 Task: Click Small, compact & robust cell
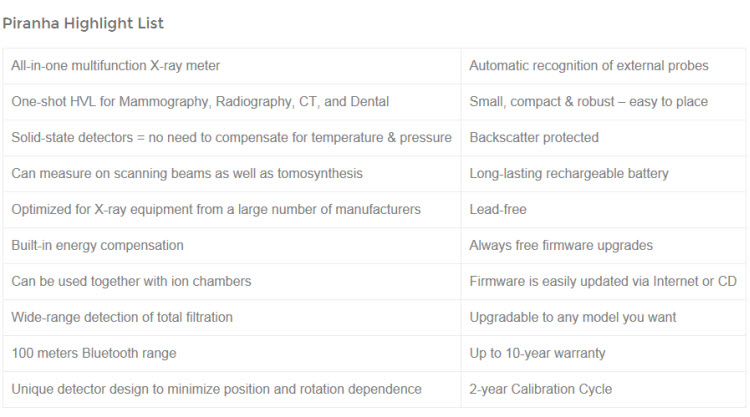coord(588,102)
